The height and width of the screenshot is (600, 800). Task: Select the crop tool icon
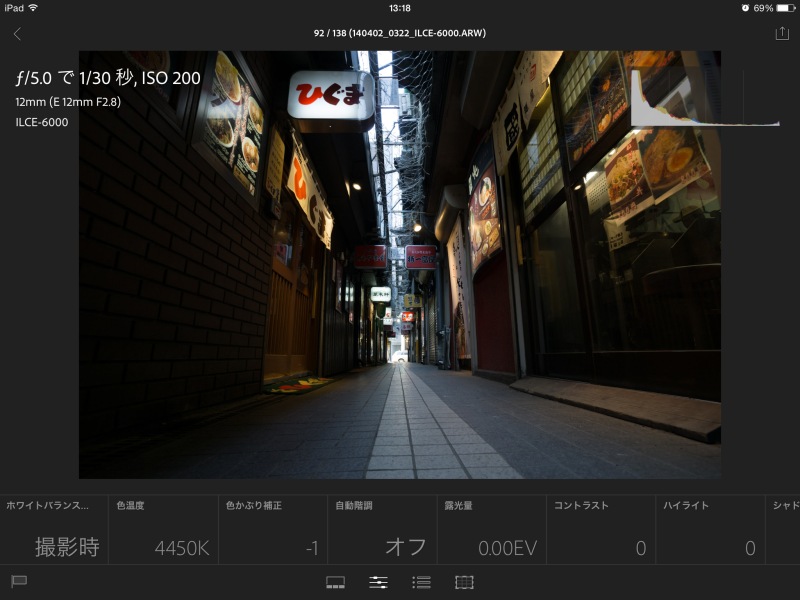(464, 582)
